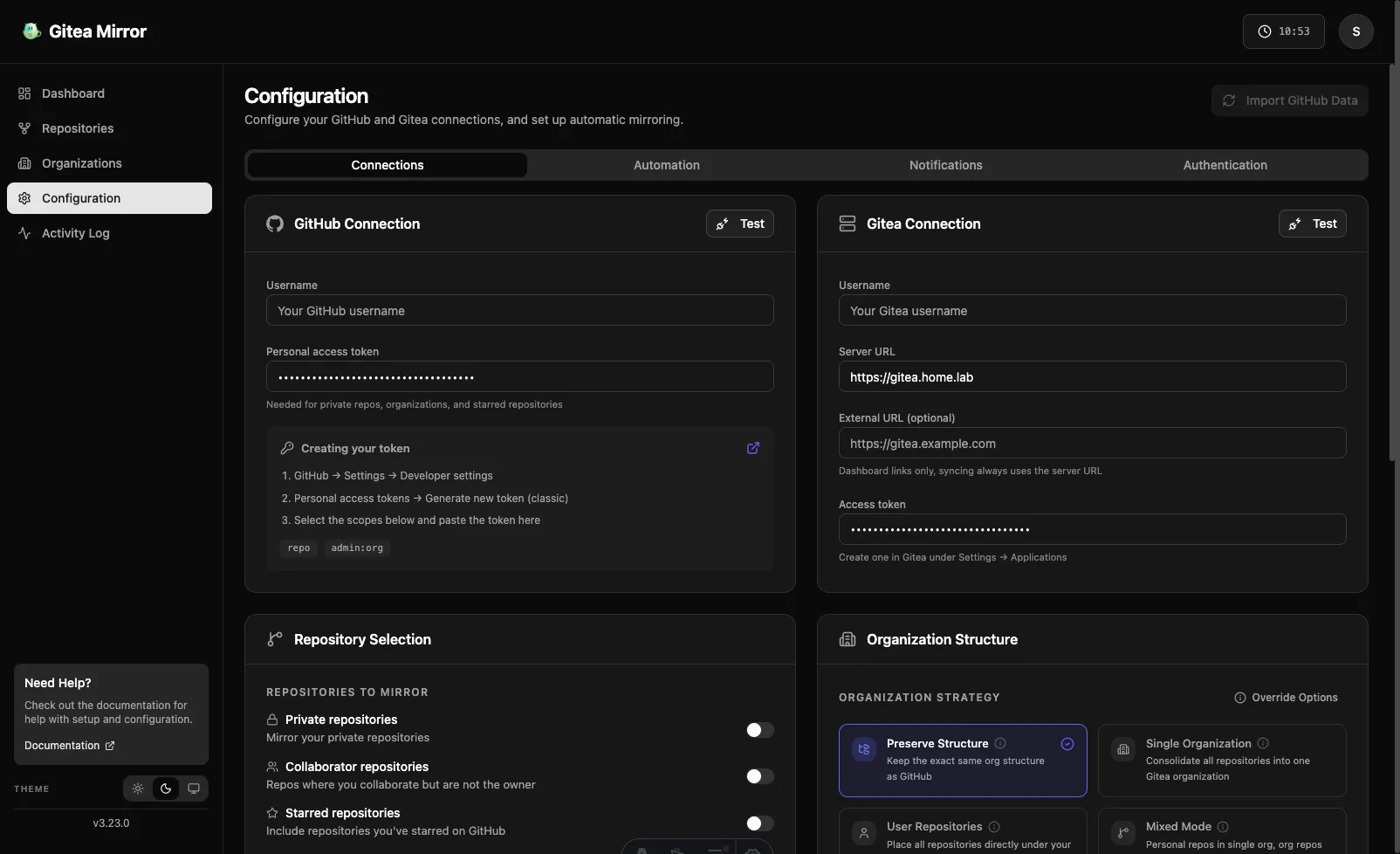Open the Documentation link
This screenshot has height=854, width=1400.
click(x=70, y=746)
